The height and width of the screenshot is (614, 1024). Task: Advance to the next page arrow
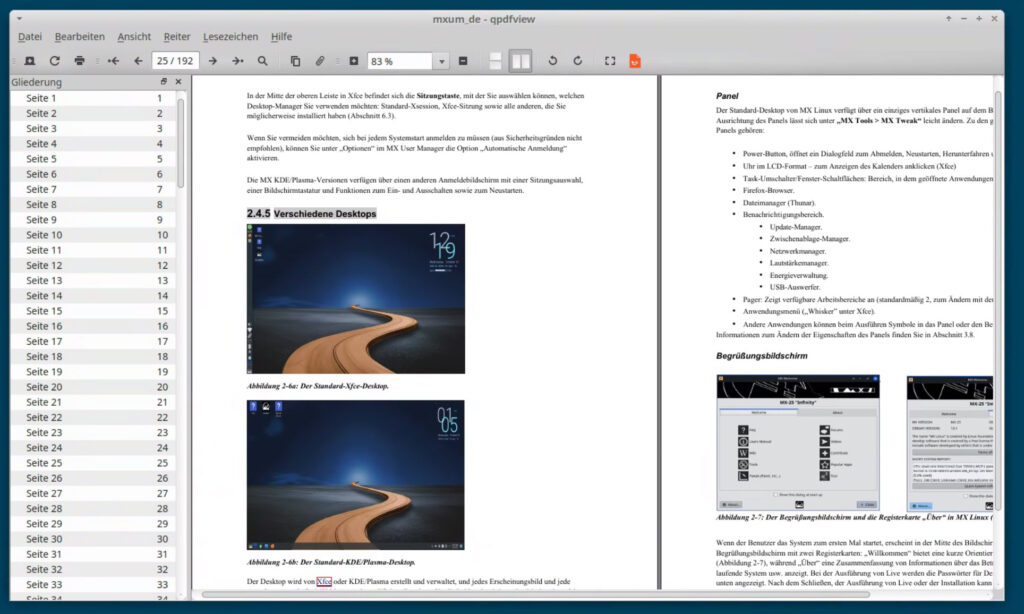[214, 61]
